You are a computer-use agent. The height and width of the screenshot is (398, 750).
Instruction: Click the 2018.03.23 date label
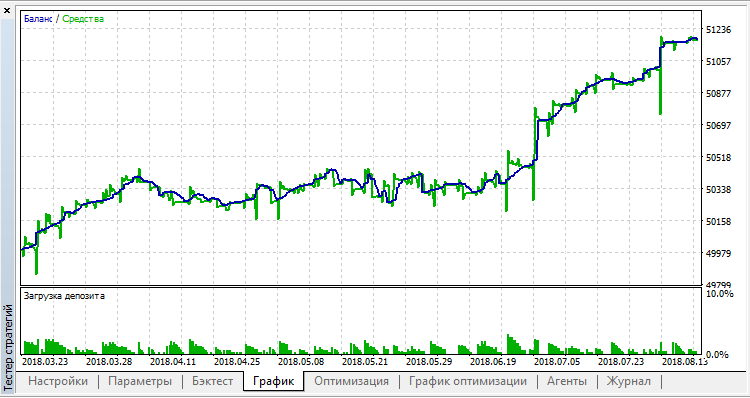click(x=45, y=361)
